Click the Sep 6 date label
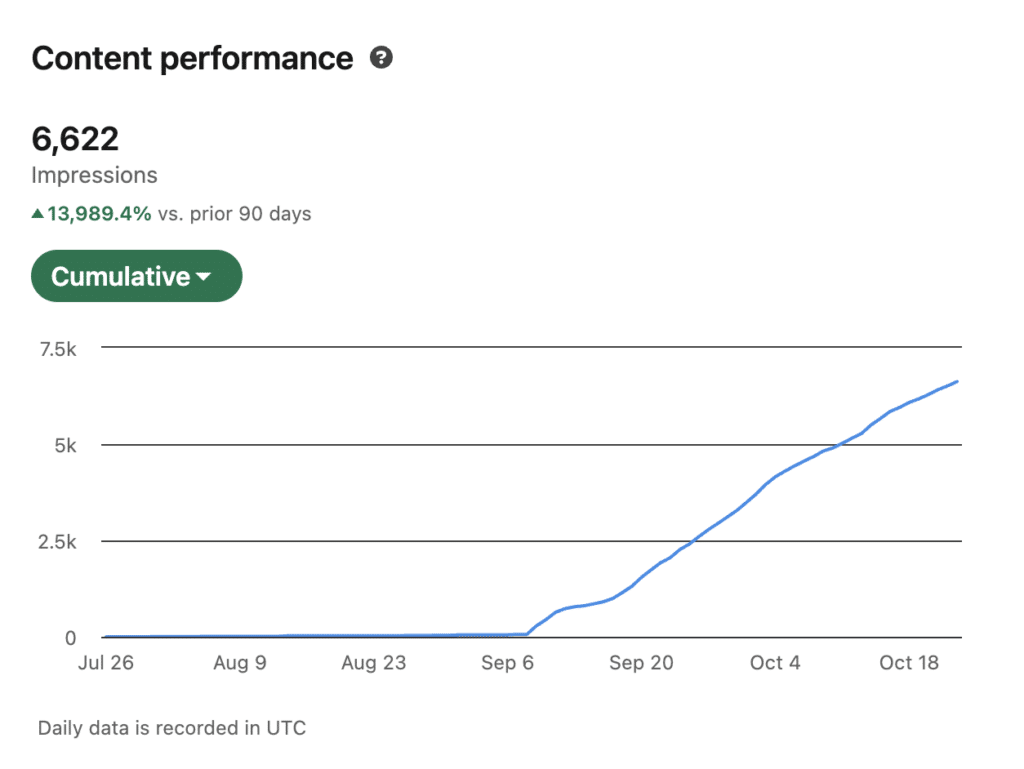Image resolution: width=1024 pixels, height=769 pixels. pos(507,663)
